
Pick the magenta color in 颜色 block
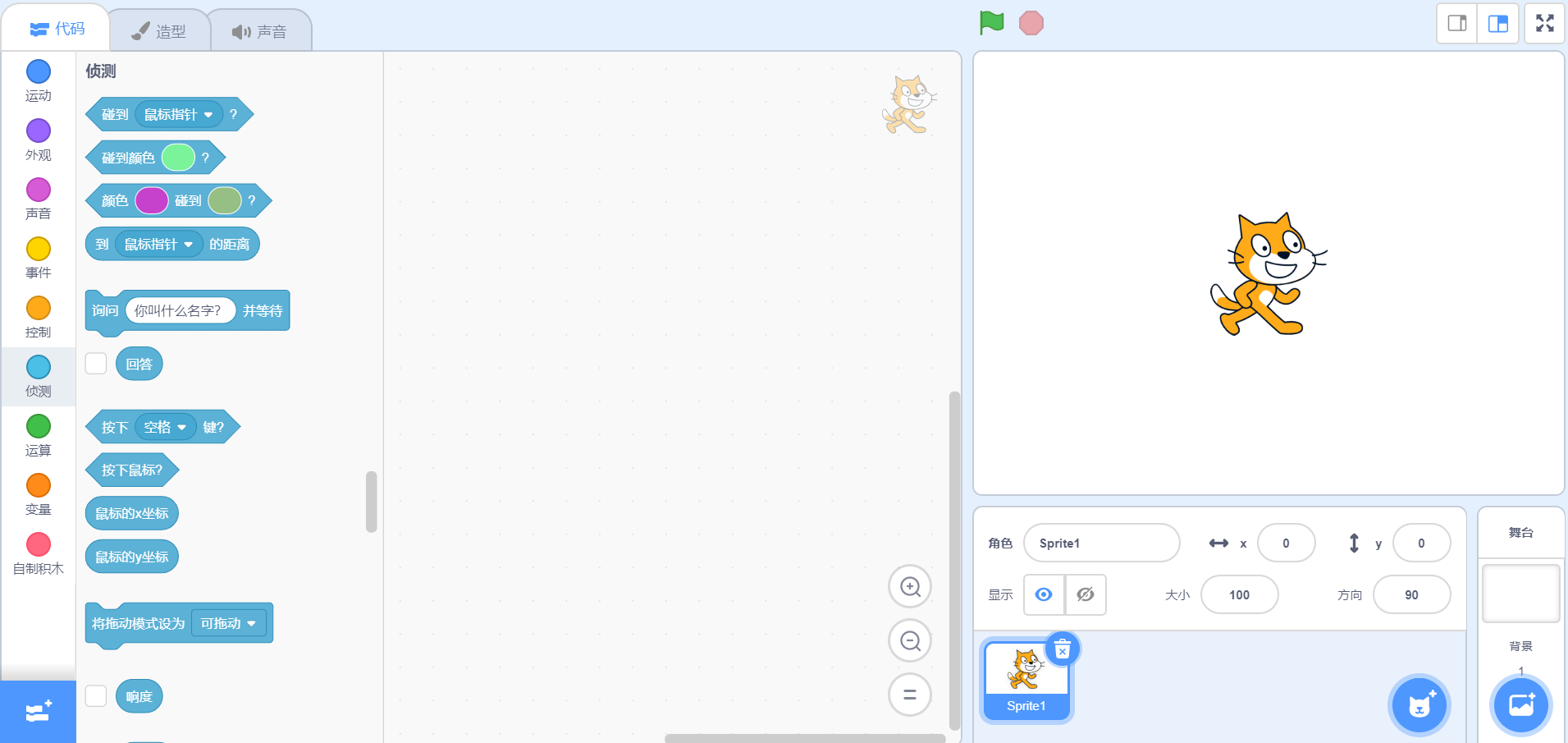pos(152,200)
